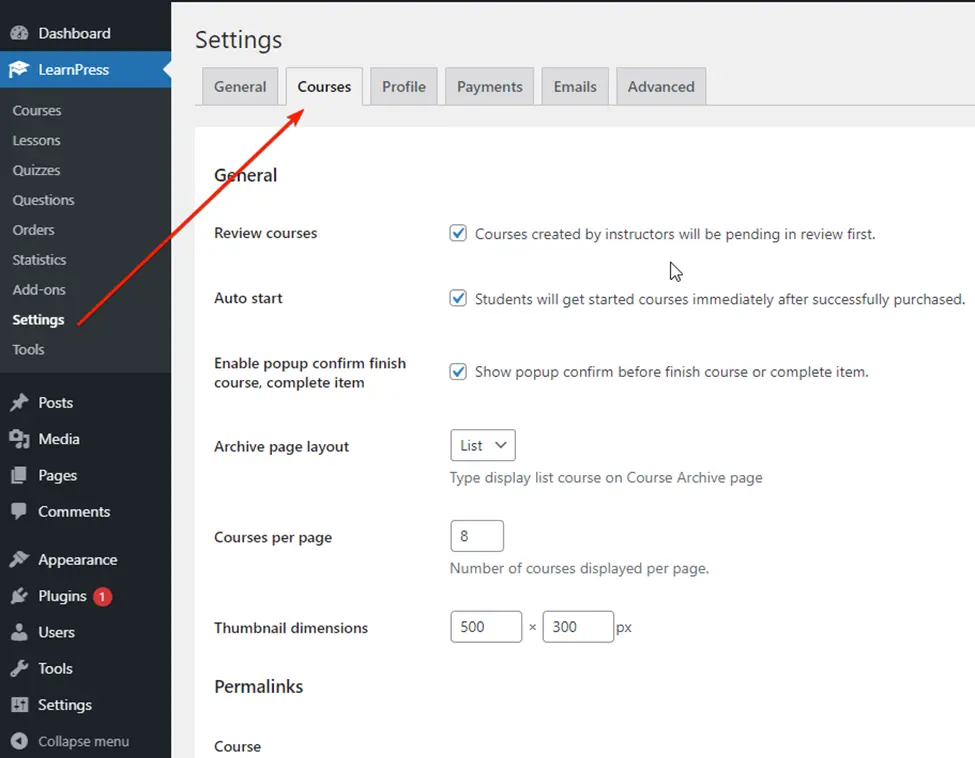This screenshot has width=975, height=758.
Task: Click the Posts pushpin icon
Action: 19,403
